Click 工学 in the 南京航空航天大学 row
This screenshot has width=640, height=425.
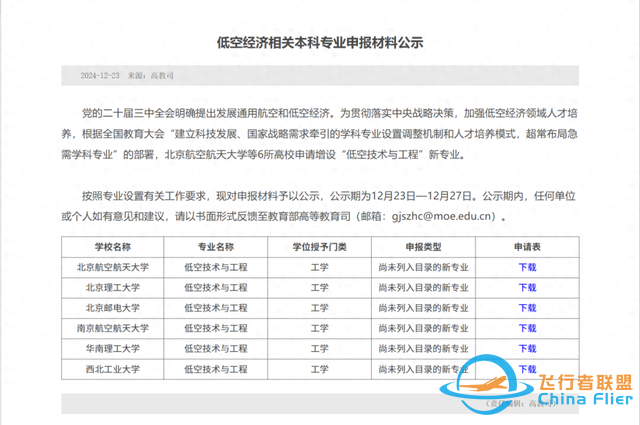320,329
